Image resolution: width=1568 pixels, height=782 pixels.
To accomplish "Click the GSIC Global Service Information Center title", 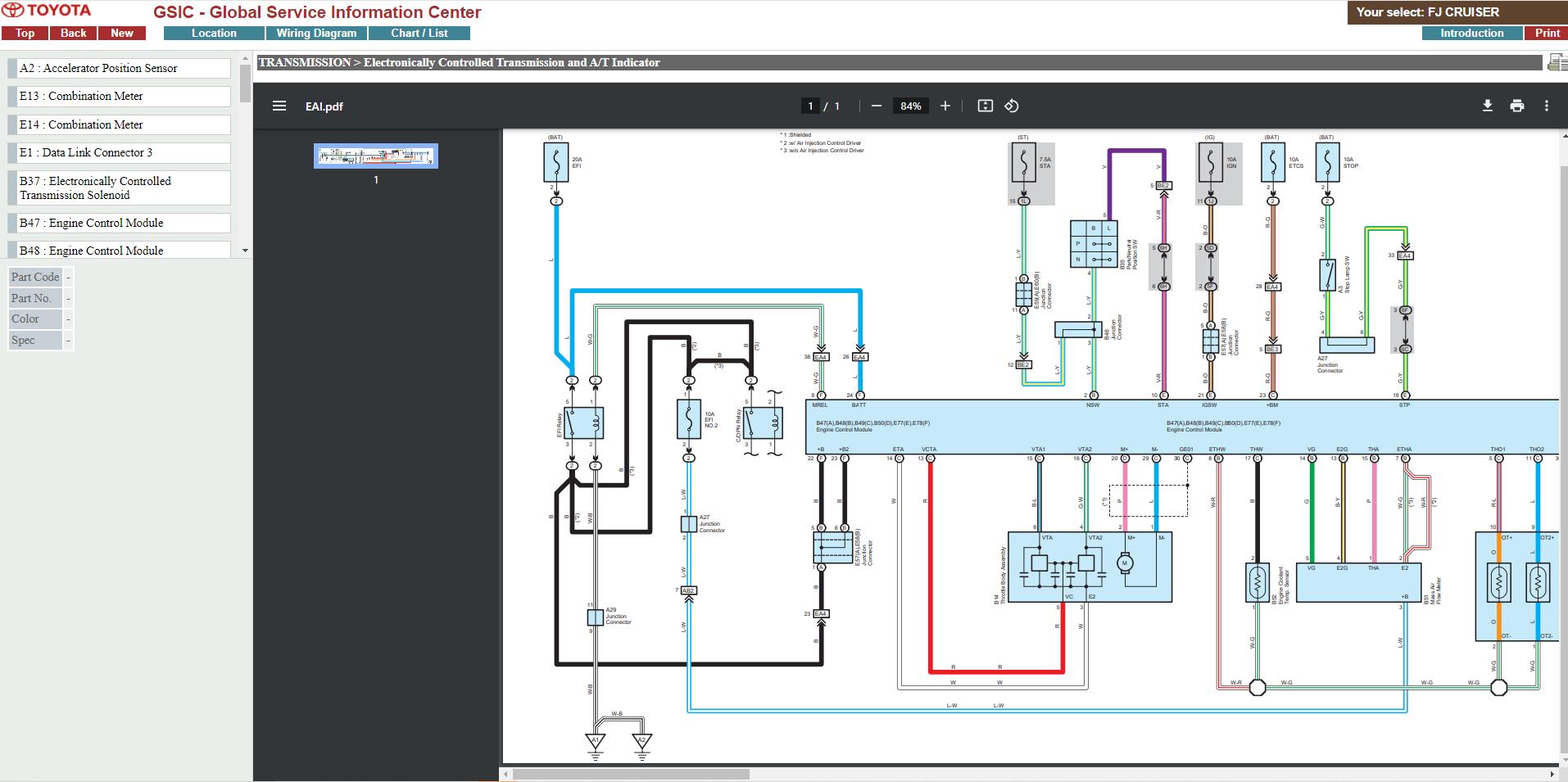I will click(x=317, y=12).
